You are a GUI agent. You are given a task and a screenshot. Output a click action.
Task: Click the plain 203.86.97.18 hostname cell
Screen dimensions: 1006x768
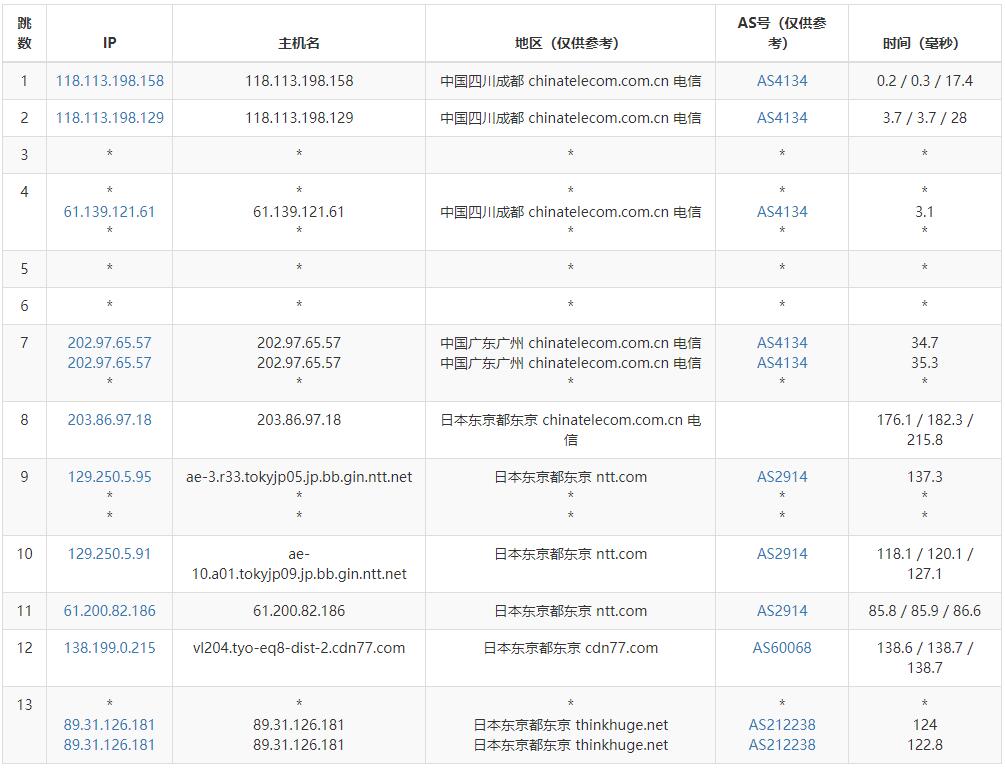point(299,420)
